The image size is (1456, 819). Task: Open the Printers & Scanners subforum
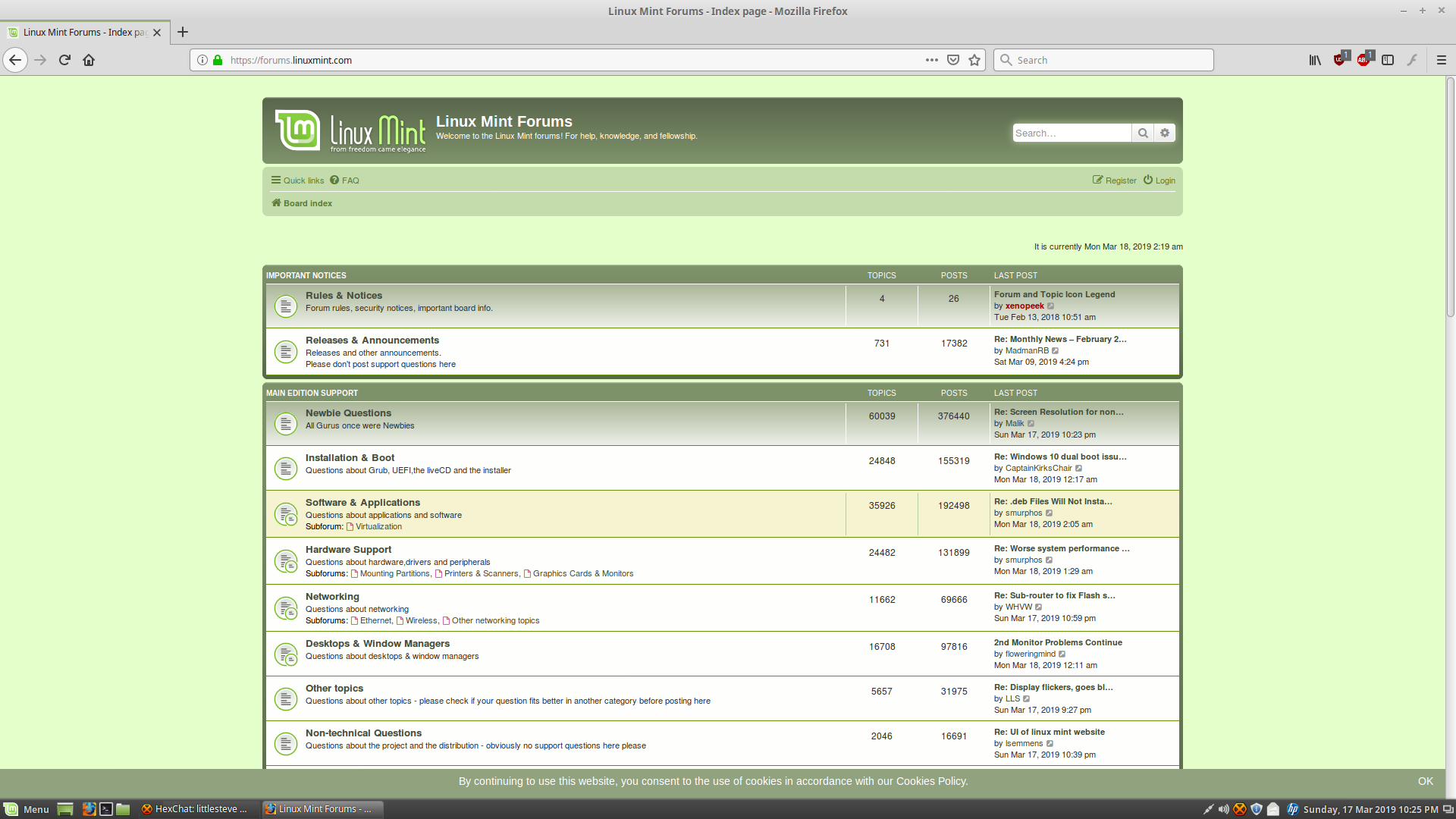[x=482, y=574]
